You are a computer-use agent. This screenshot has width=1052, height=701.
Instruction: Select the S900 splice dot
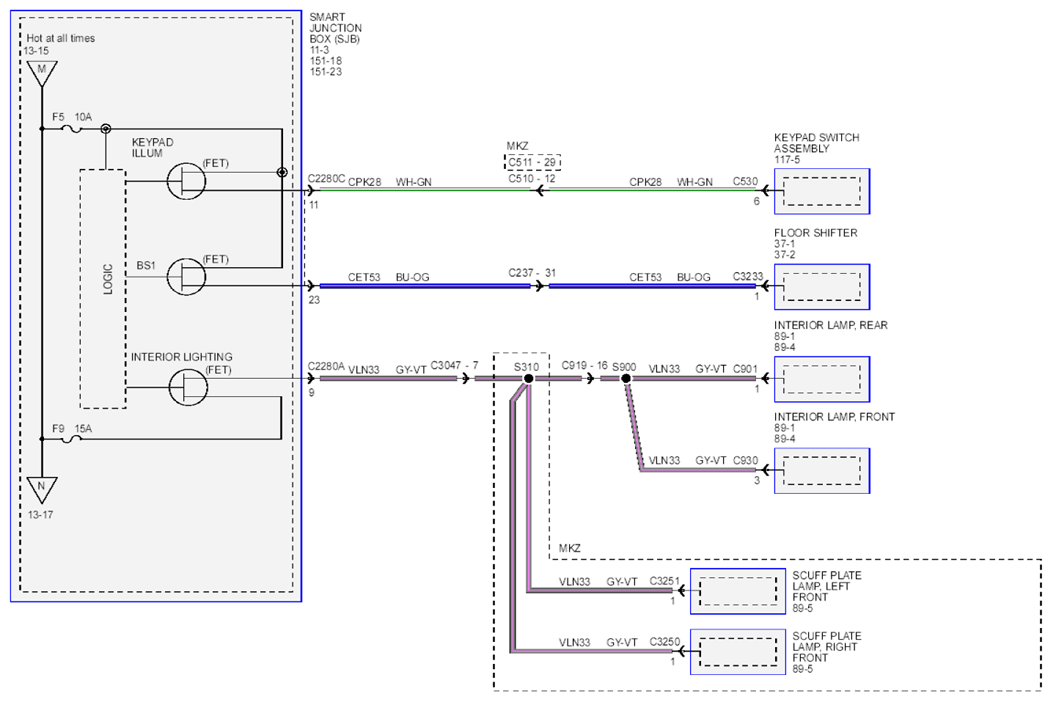(x=626, y=379)
